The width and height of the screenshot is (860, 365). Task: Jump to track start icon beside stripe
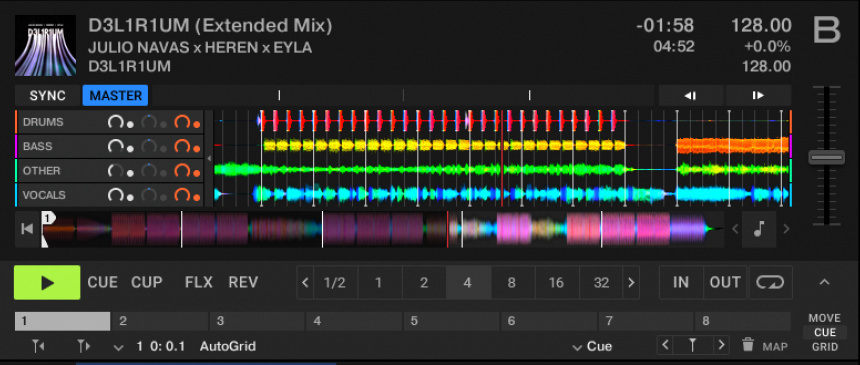point(27,229)
